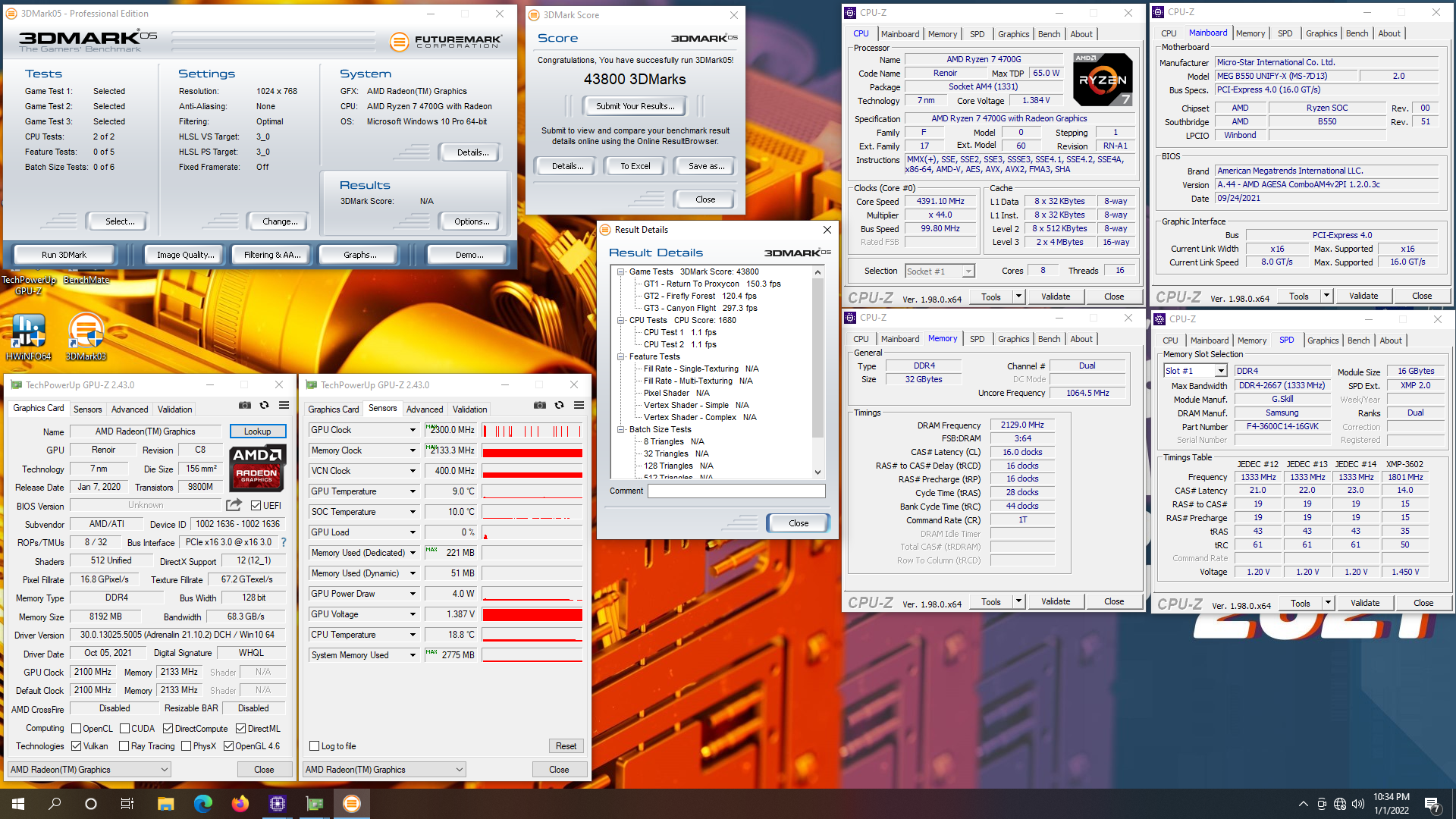
Task: Toggle the OpenCL checkbox
Action: (x=76, y=729)
